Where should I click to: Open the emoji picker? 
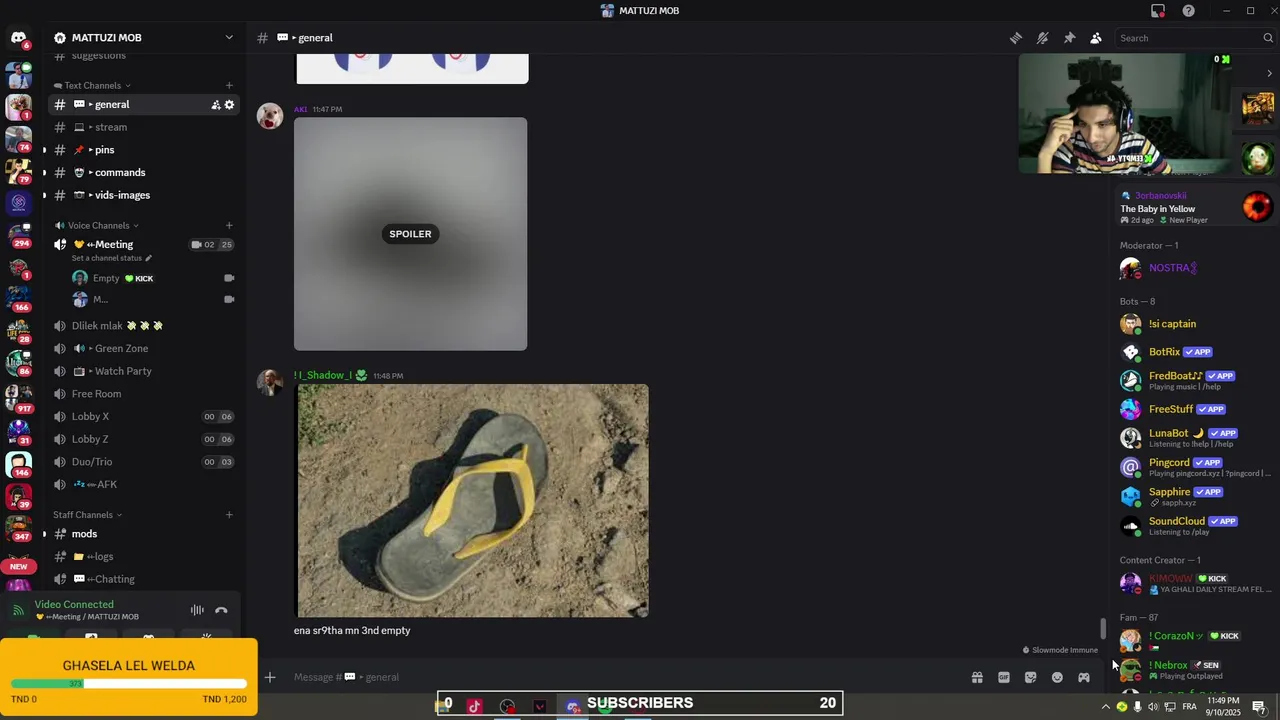click(x=1057, y=677)
